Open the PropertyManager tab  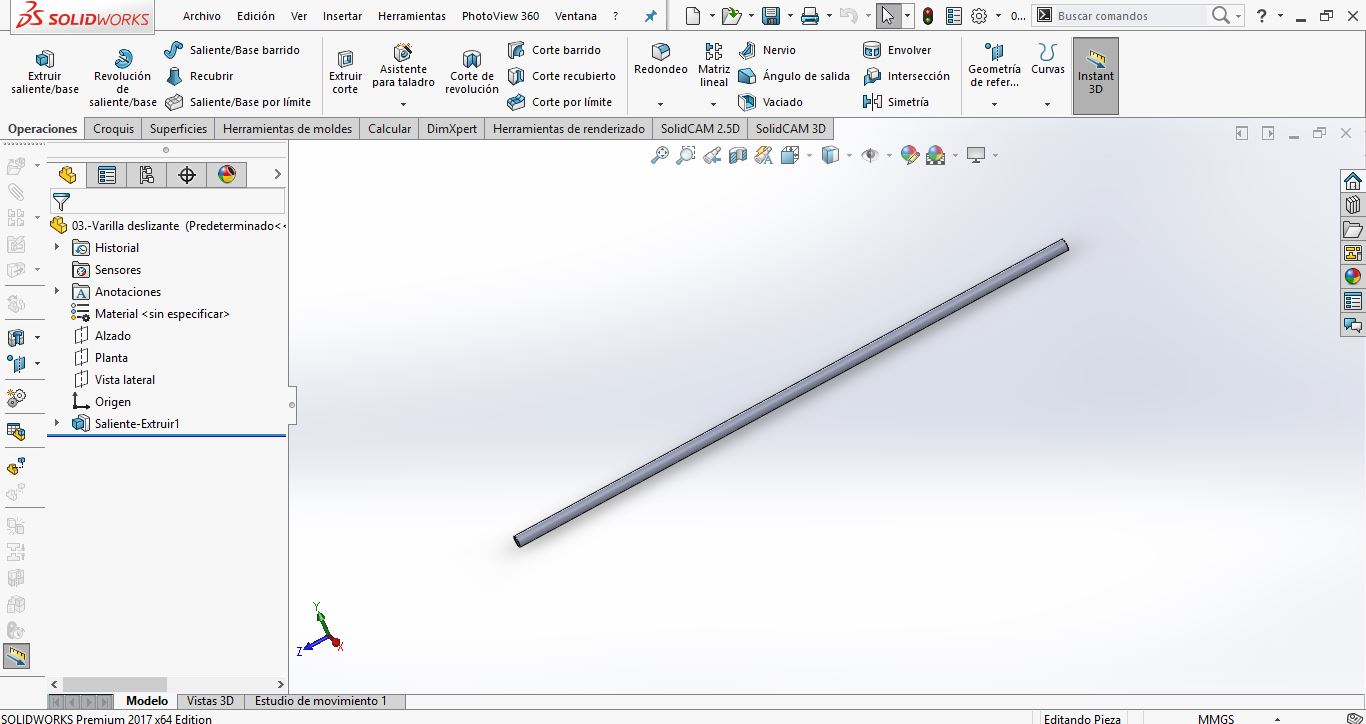click(x=107, y=175)
